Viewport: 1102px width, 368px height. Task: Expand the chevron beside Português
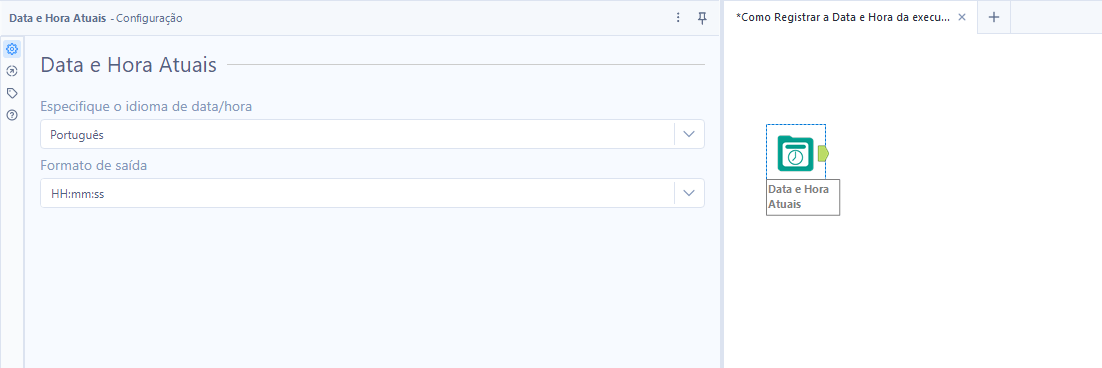[x=689, y=134]
